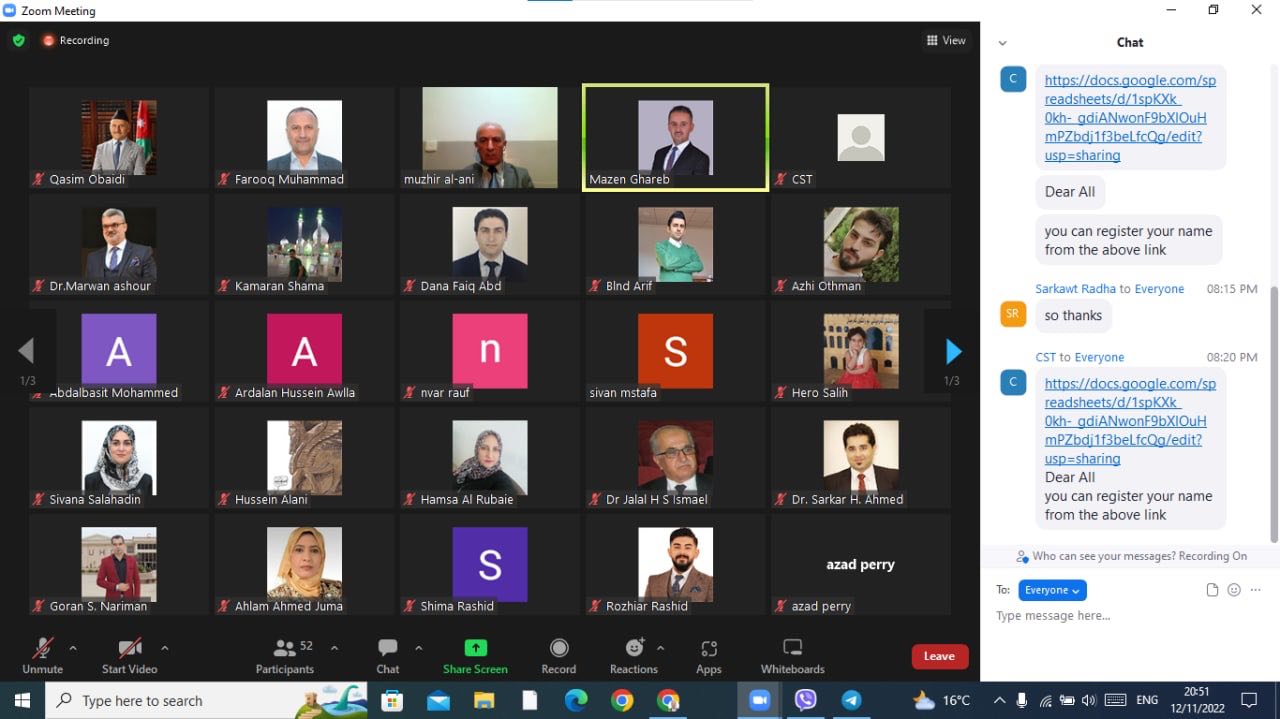Click 'CST to Everyone' sender label

tap(1079, 357)
